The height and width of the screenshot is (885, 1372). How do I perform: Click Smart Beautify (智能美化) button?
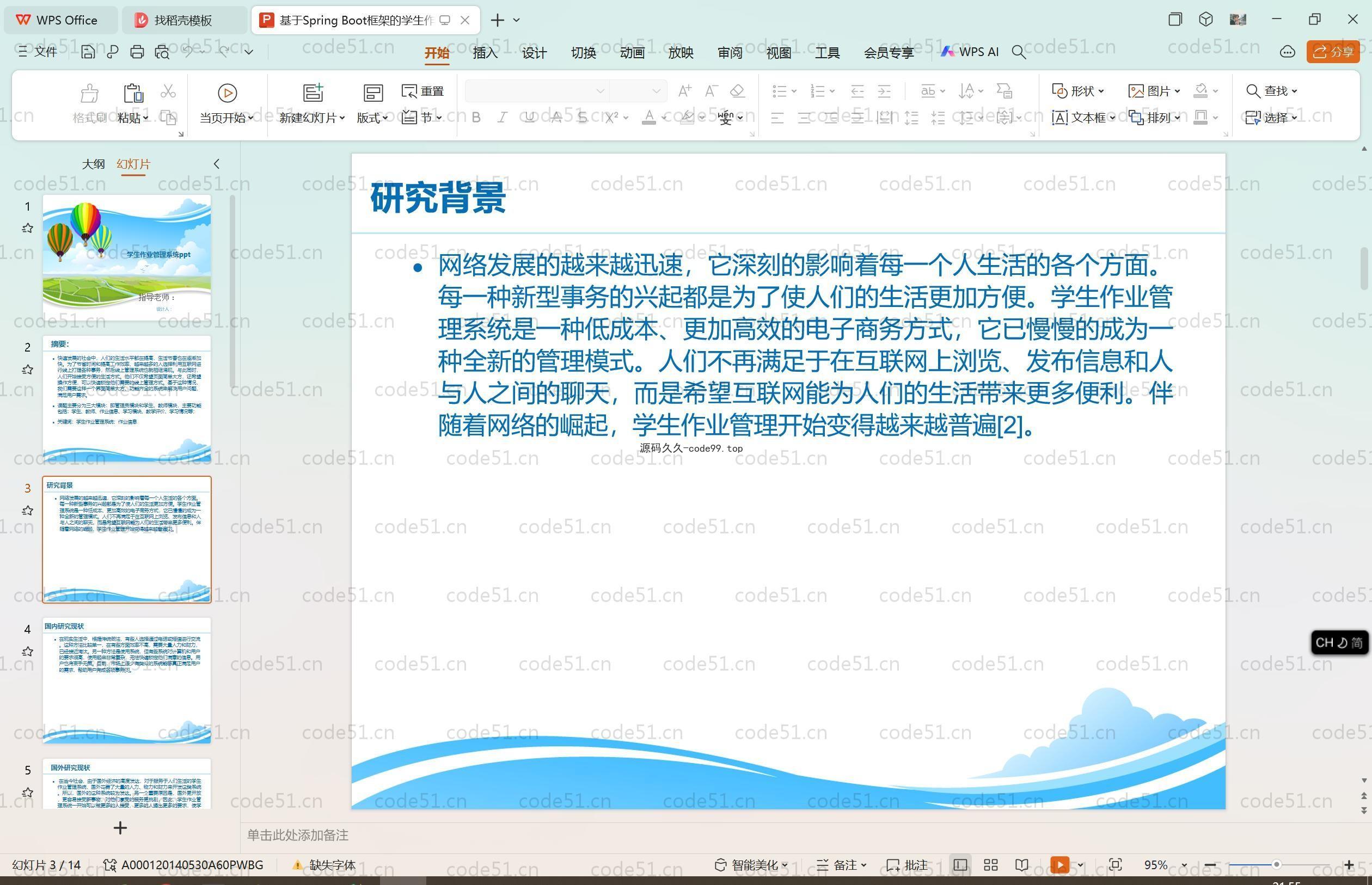[x=751, y=864]
